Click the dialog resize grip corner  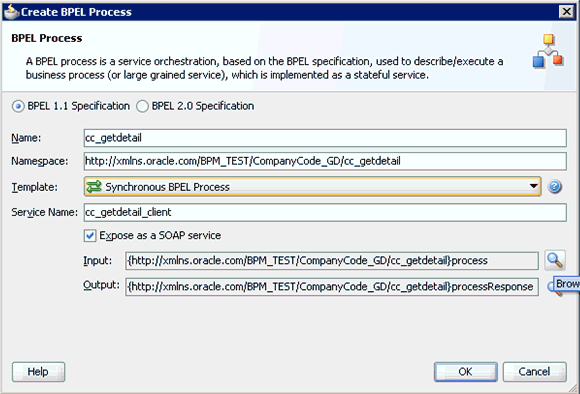pyautogui.click(x=573, y=388)
